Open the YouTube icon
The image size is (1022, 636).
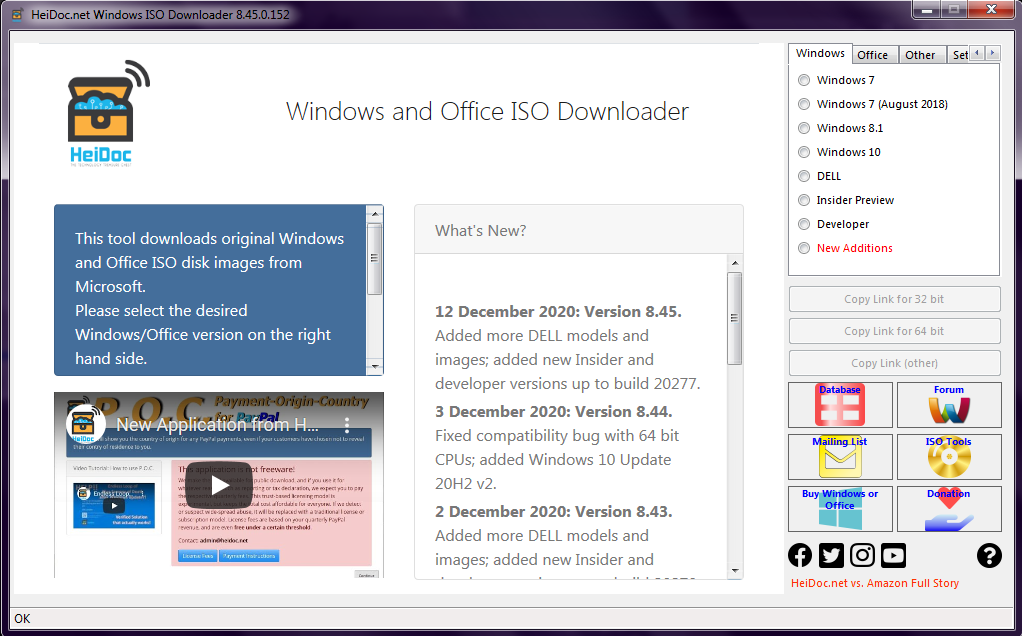[x=894, y=555]
